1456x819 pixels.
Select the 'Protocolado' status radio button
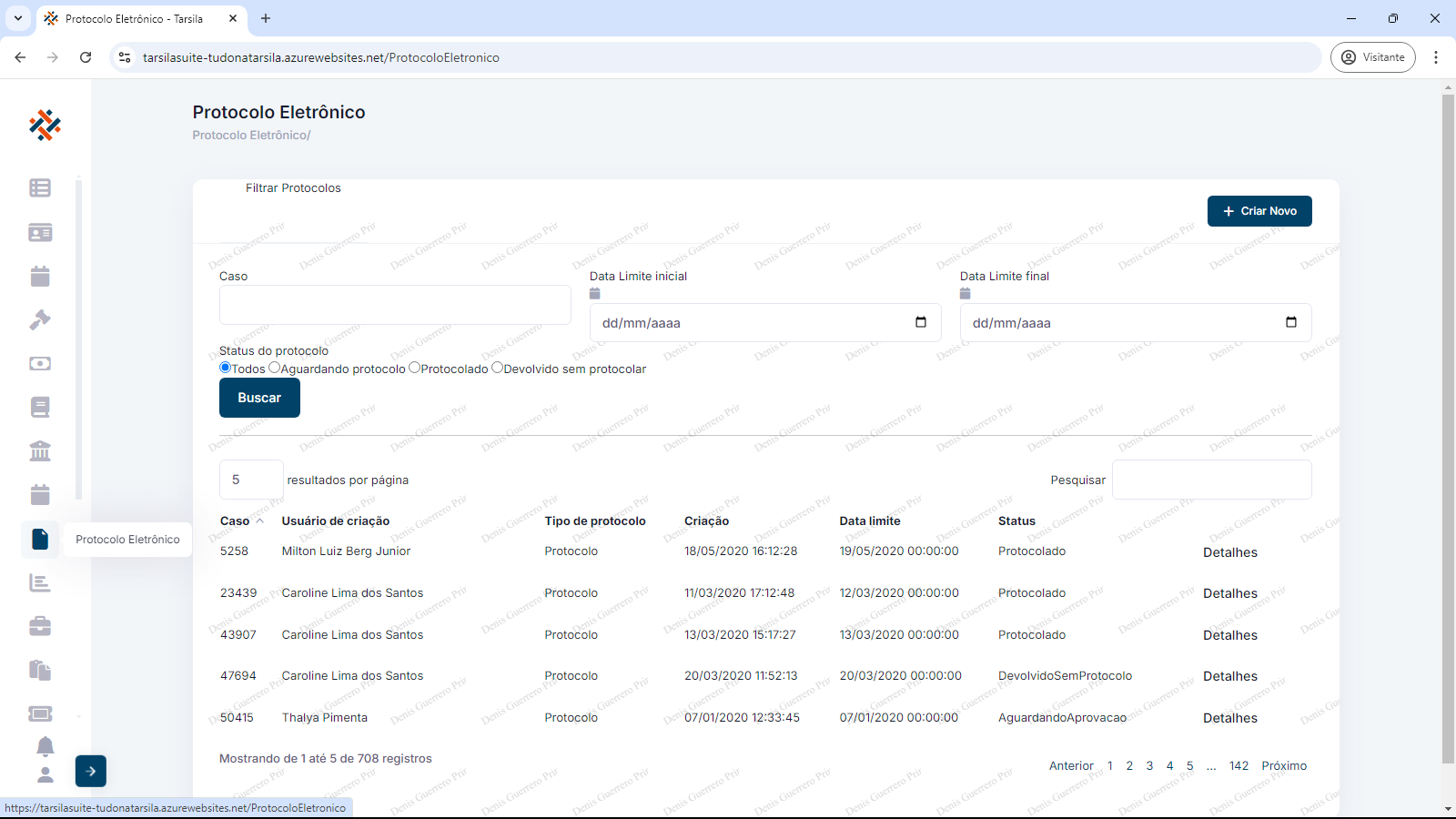414,368
